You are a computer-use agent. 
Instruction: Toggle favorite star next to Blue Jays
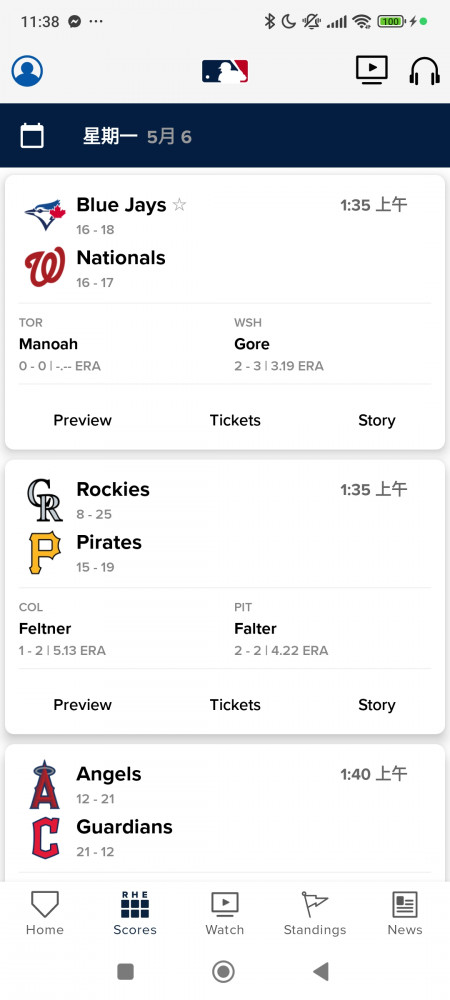pos(180,205)
